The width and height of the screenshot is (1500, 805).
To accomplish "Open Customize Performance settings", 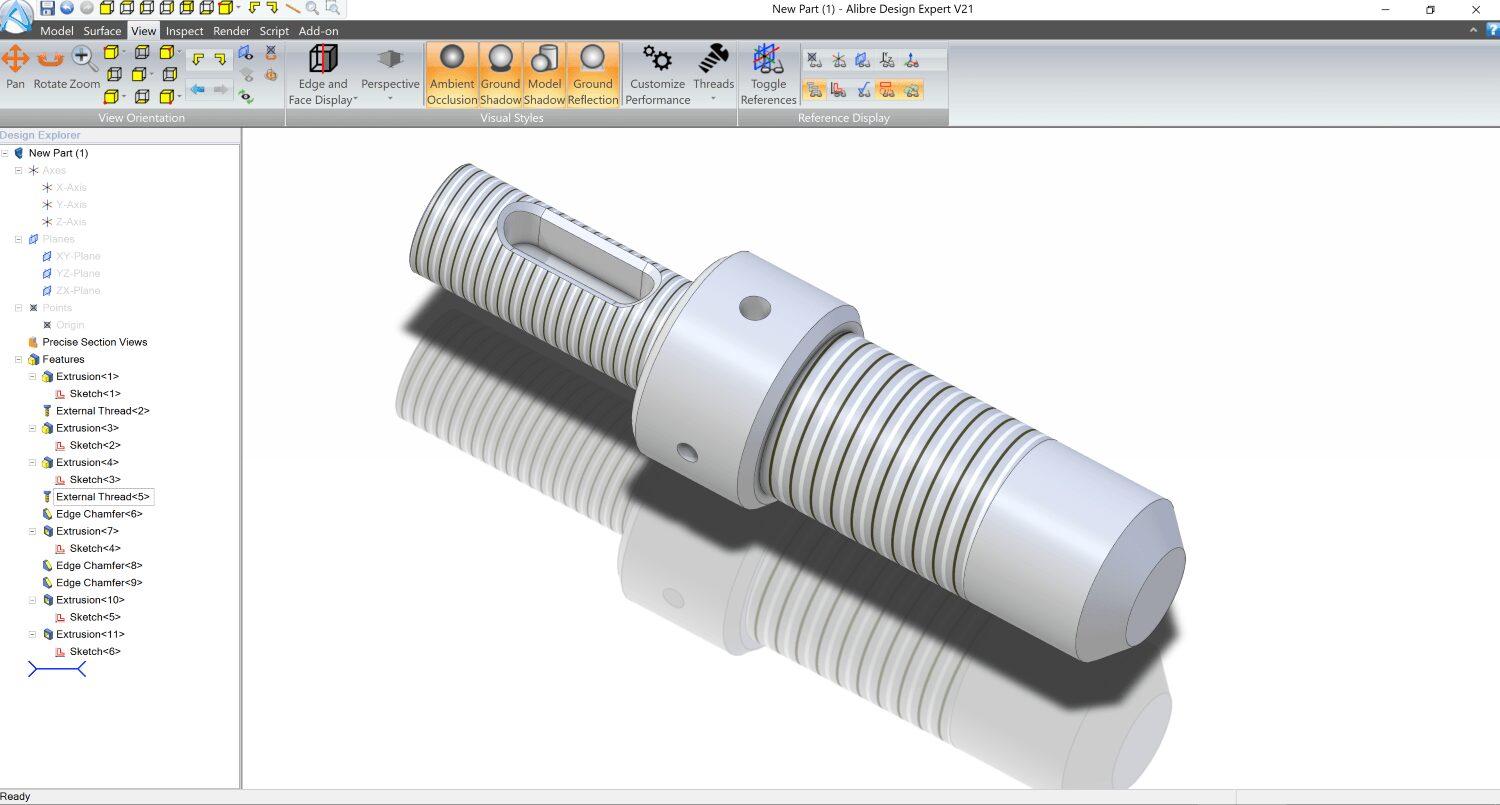I will 657,75.
